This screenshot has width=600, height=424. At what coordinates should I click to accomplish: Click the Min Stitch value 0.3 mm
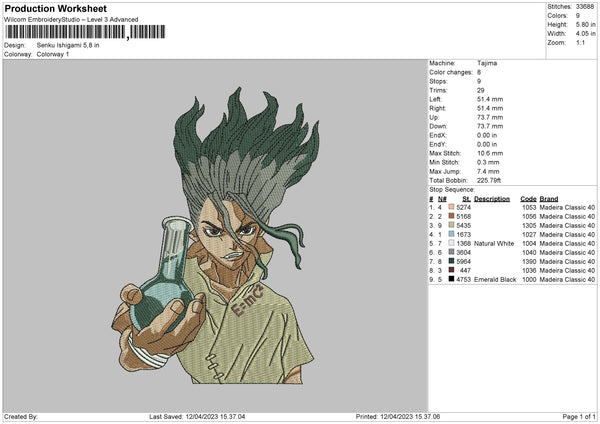[488, 162]
